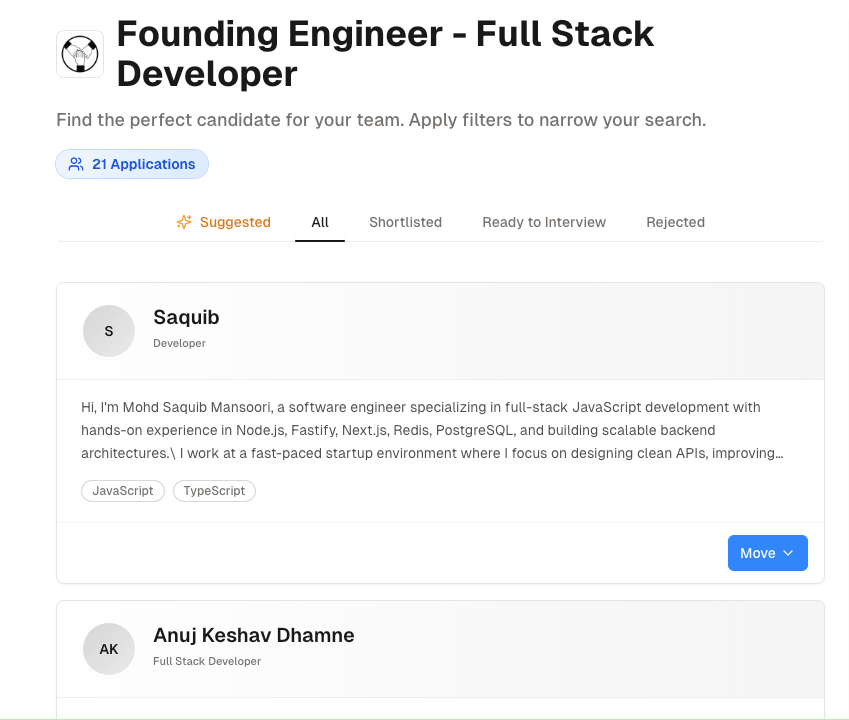Click the sparkle icon next to Suggested
The height and width of the screenshot is (720, 849).
tap(184, 222)
